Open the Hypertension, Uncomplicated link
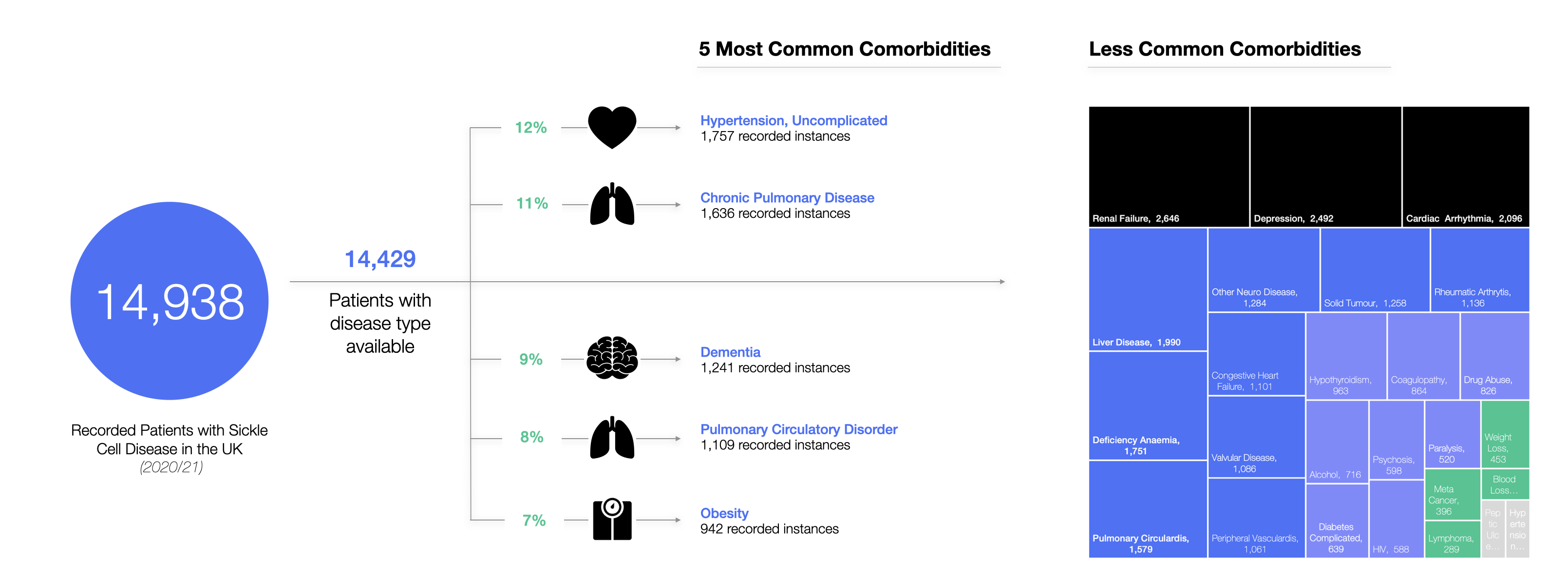Image resolution: width=1568 pixels, height=579 pixels. point(793,120)
